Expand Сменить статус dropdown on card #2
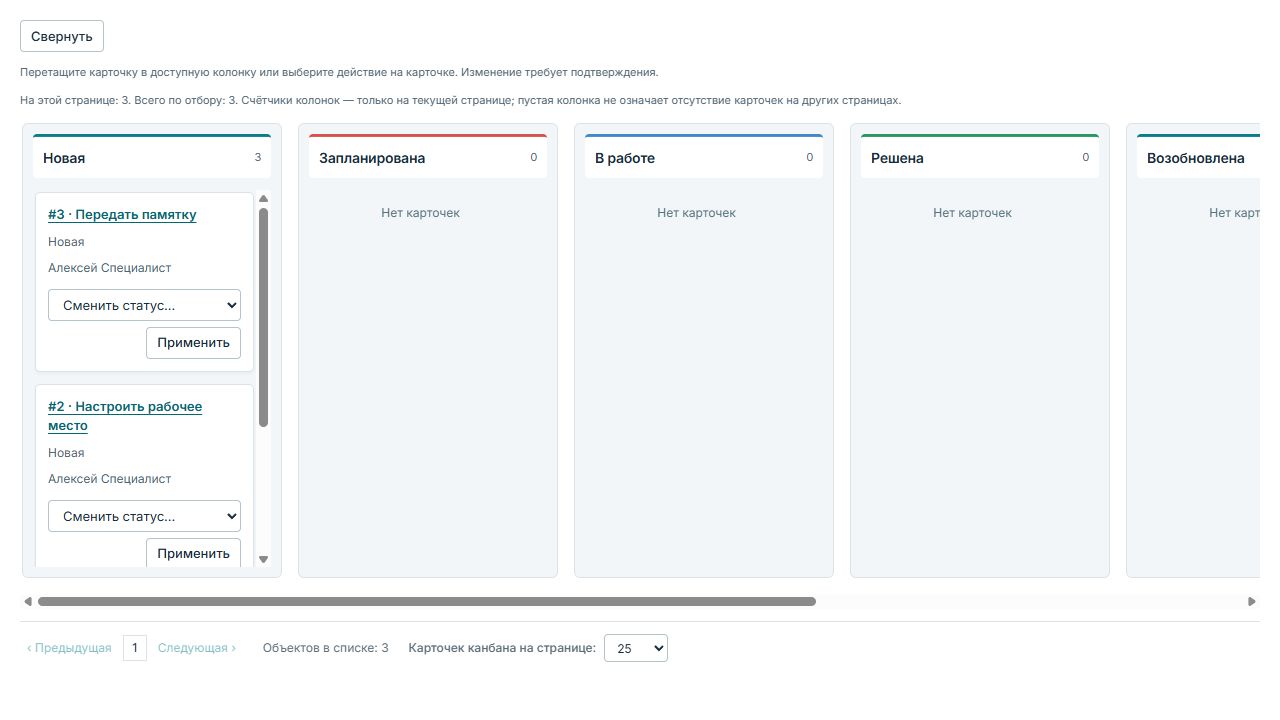Viewport: 1280px width, 720px height. point(144,516)
